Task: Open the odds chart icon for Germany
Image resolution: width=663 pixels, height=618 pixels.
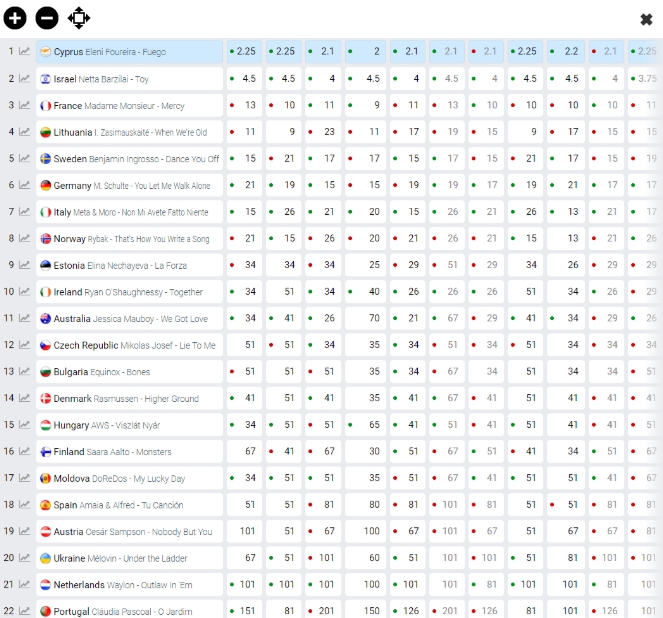Action: point(25,185)
